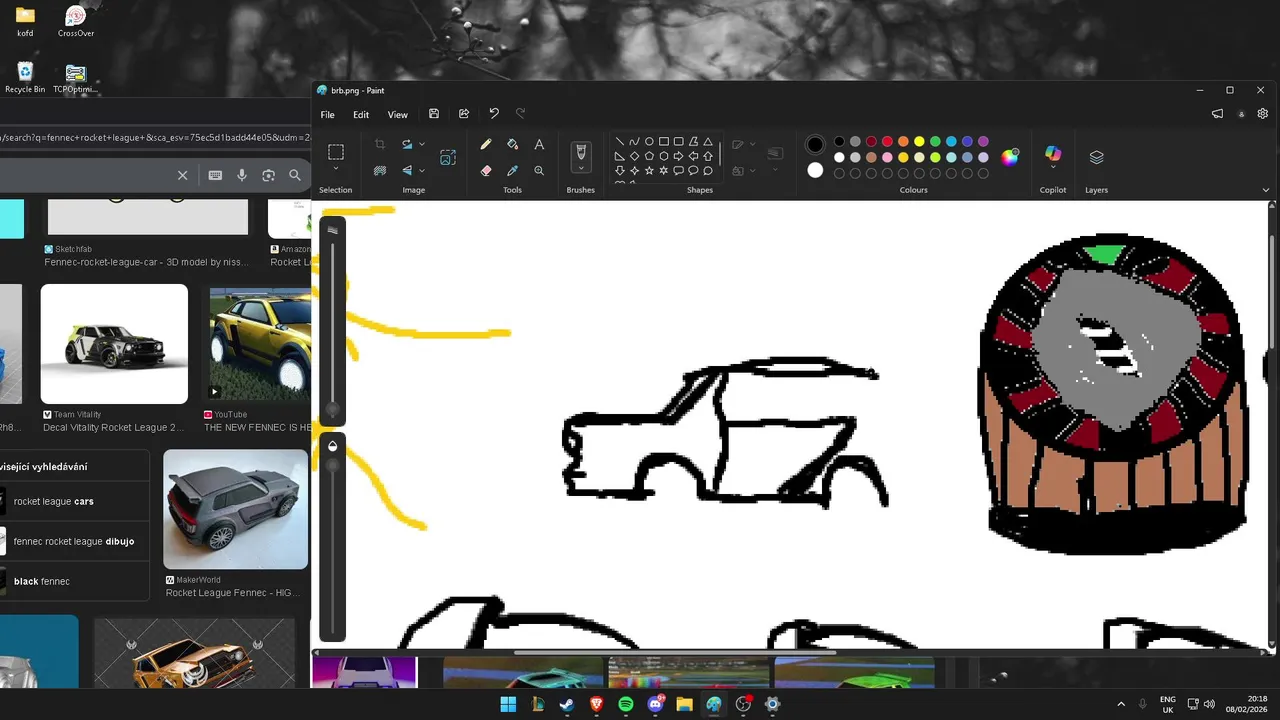Expand the shape outline dropdown
1280x720 pixels.
[x=752, y=144]
